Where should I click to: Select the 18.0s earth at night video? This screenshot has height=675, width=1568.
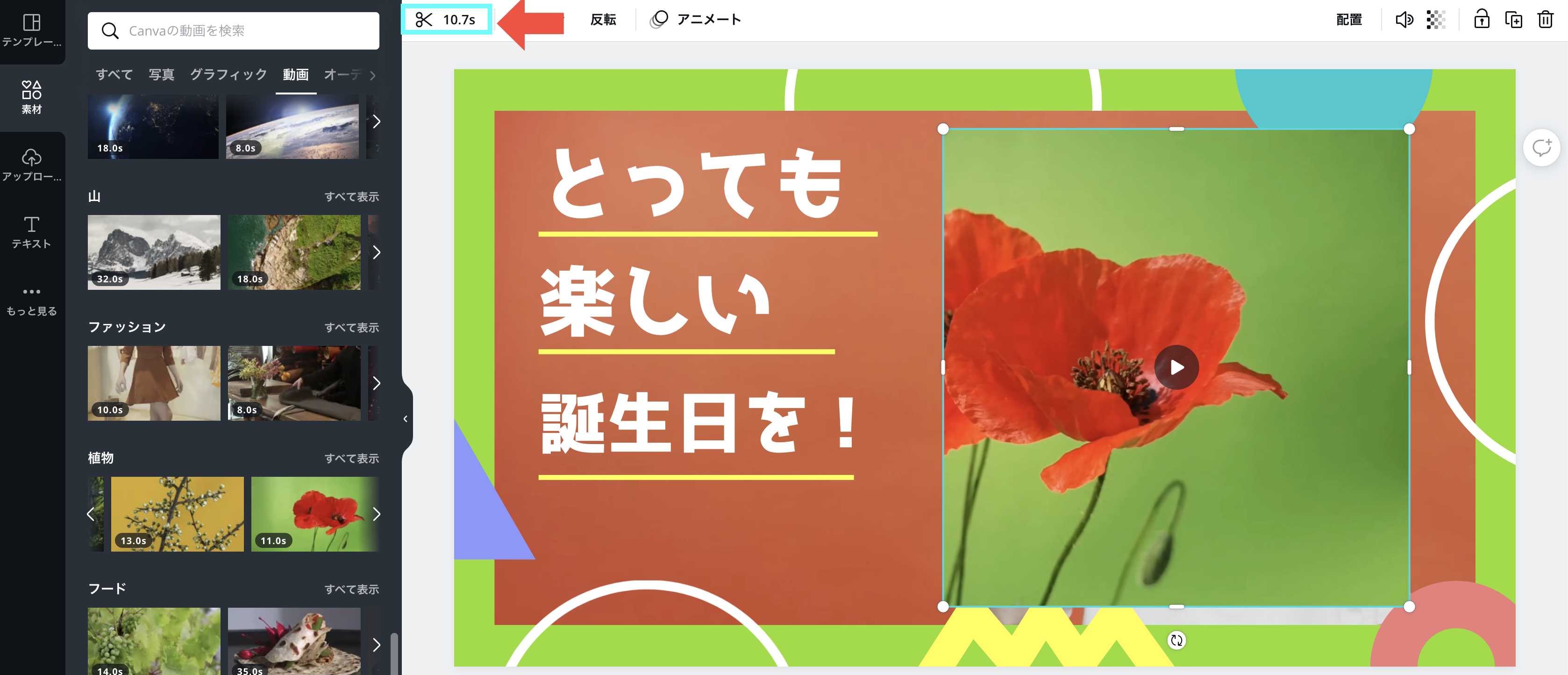click(x=153, y=127)
